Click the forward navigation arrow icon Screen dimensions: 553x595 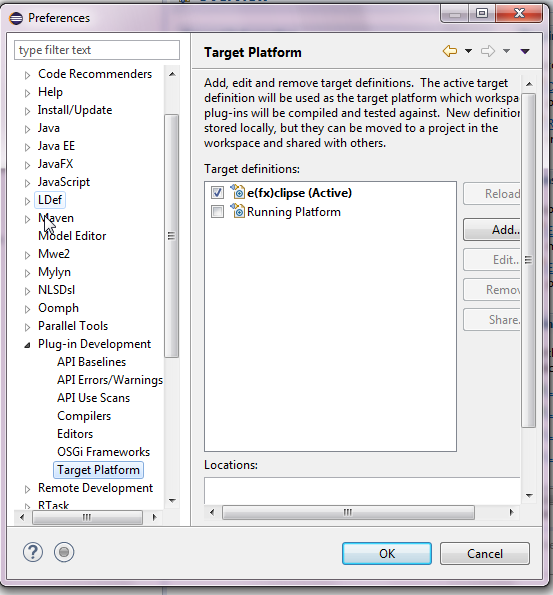coord(488,51)
